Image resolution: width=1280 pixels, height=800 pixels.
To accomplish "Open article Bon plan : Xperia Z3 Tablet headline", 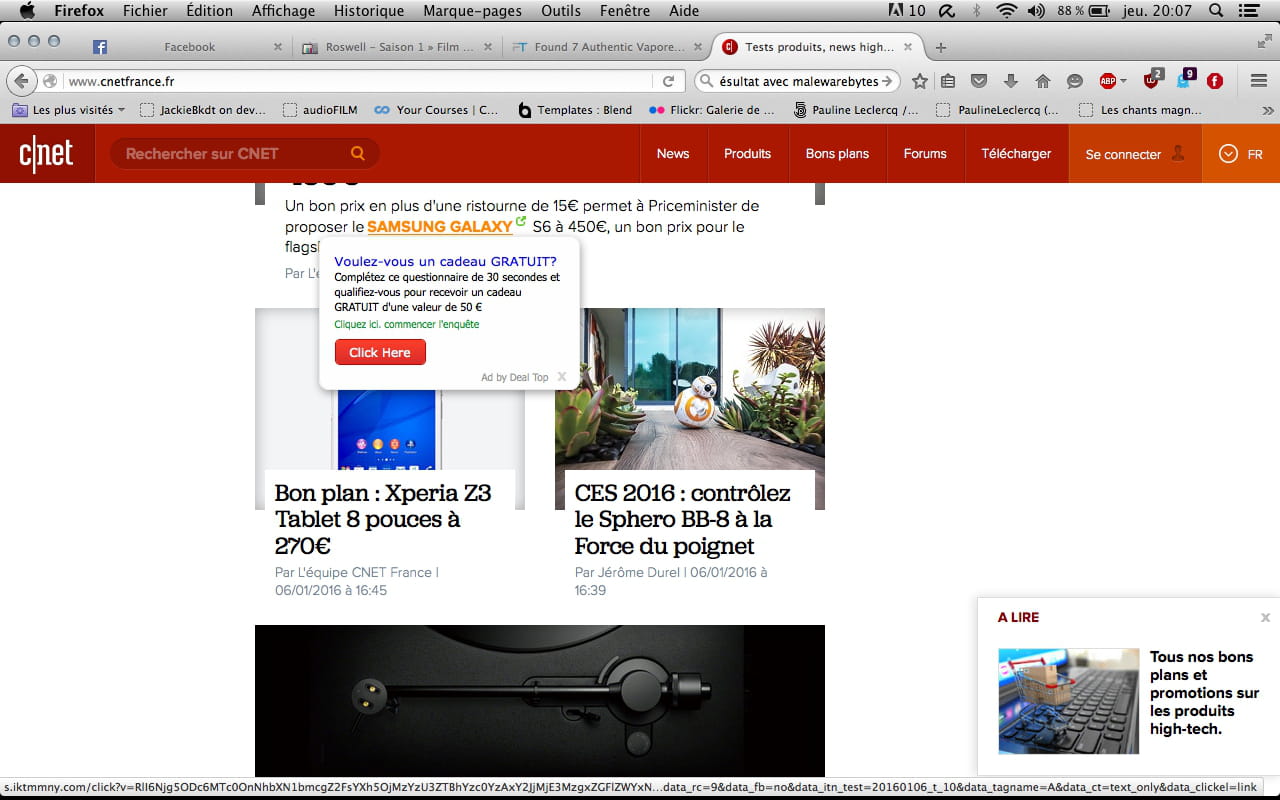I will [x=383, y=519].
